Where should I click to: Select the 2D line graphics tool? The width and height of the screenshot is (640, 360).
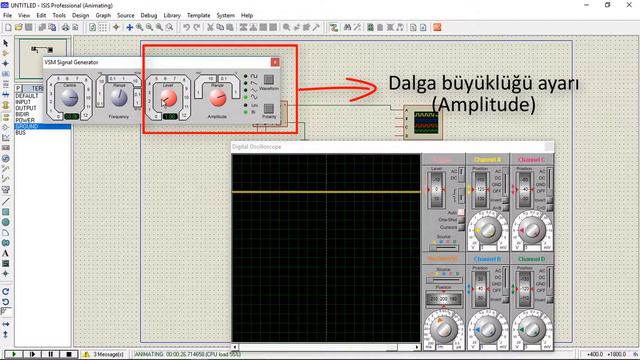click(x=5, y=202)
